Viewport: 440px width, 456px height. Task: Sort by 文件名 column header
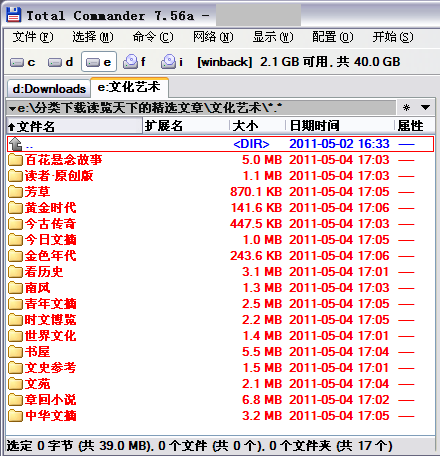[75, 126]
